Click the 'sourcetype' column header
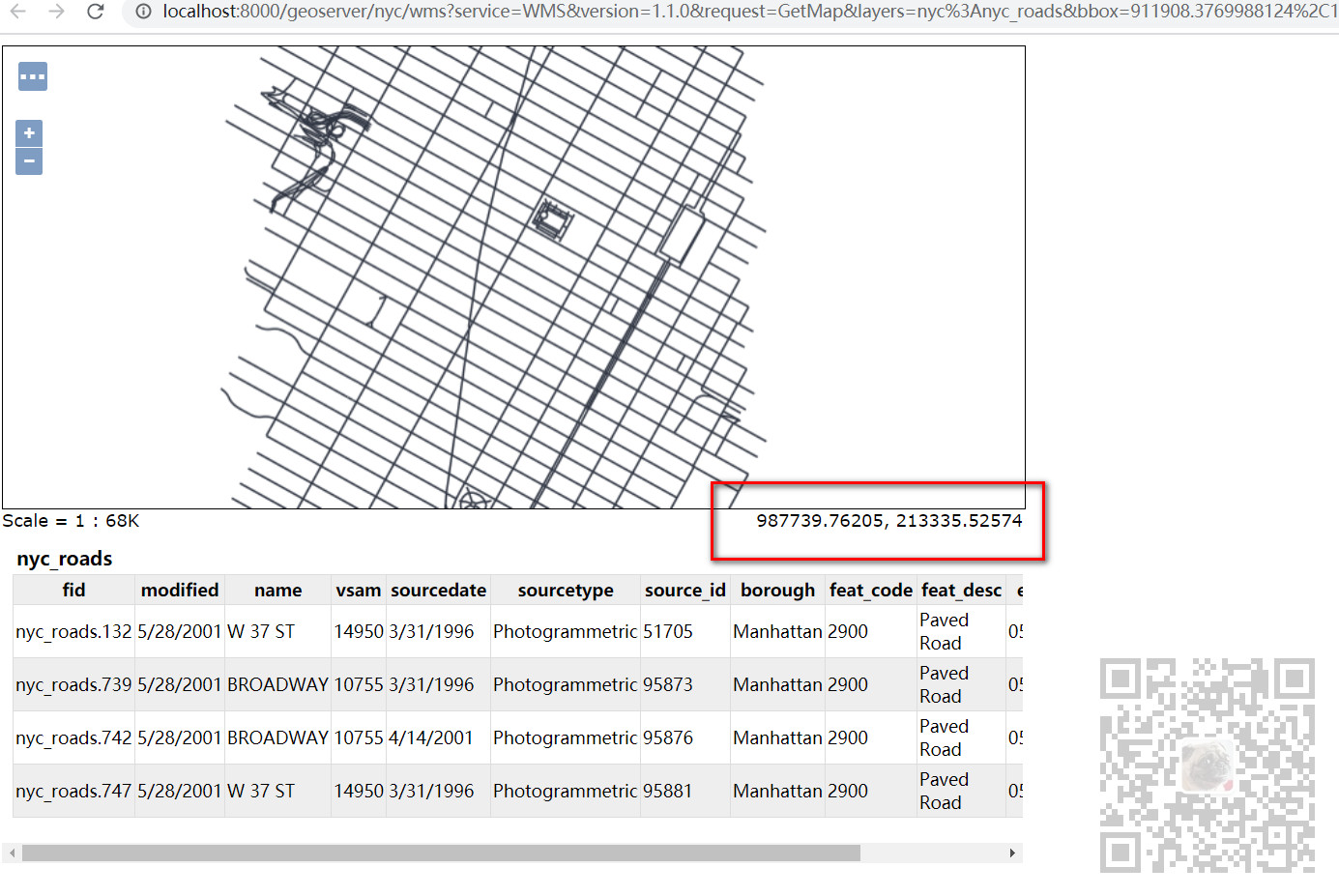This screenshot has height=896, width=1339. point(566,591)
